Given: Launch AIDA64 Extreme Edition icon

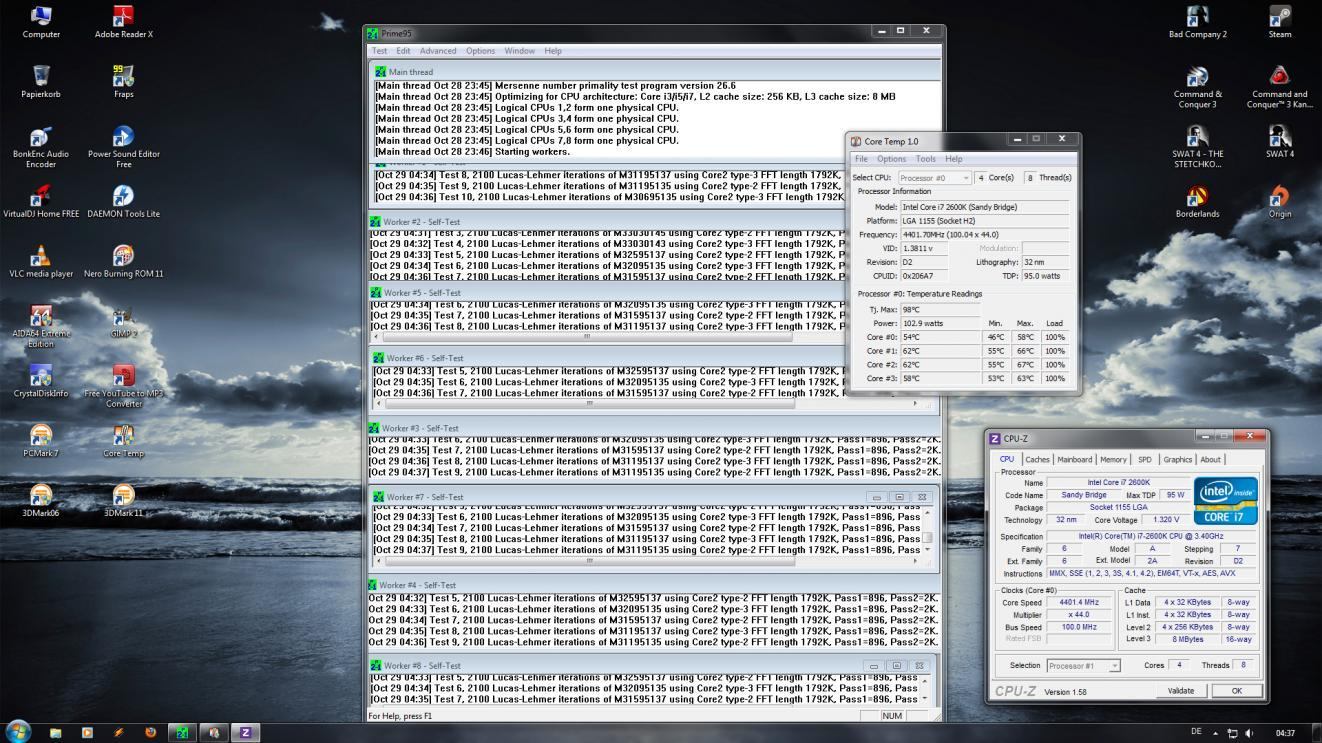Looking at the screenshot, I should pyautogui.click(x=41, y=326).
